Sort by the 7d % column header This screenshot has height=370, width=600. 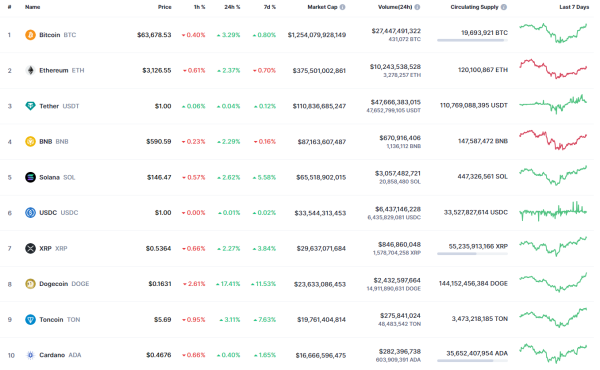pyautogui.click(x=269, y=7)
